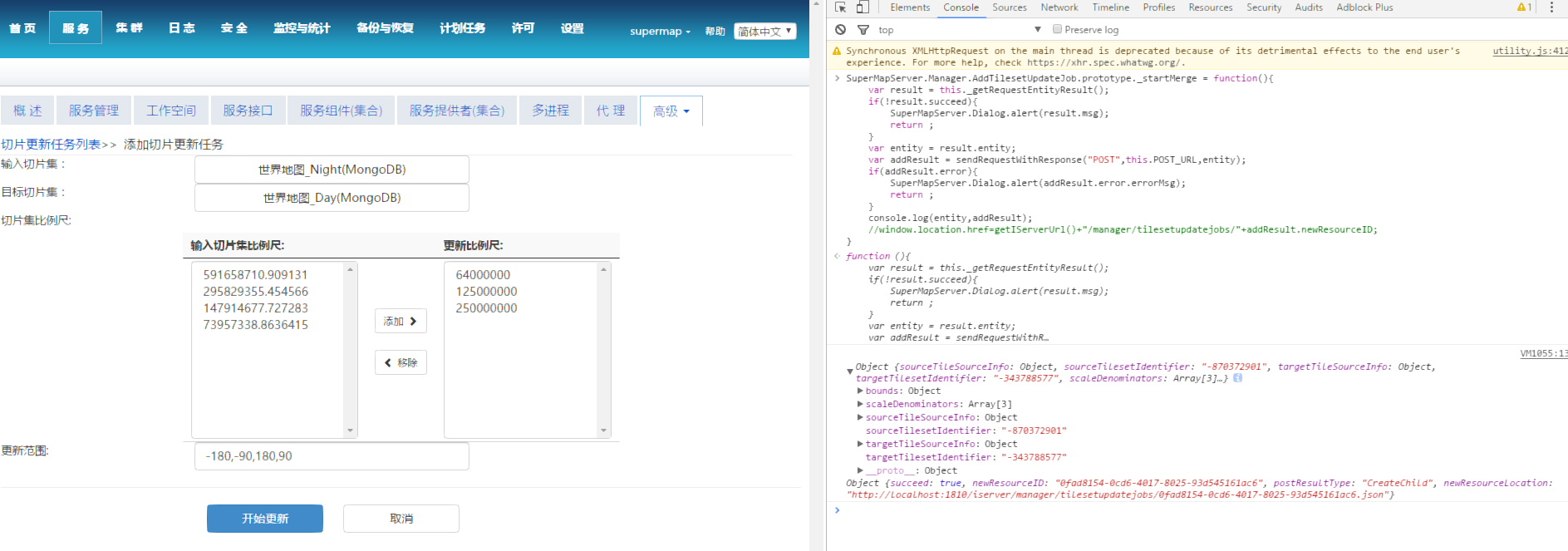Select scale 591658710.909131 in input list
The width and height of the screenshot is (1568, 551).
255,275
